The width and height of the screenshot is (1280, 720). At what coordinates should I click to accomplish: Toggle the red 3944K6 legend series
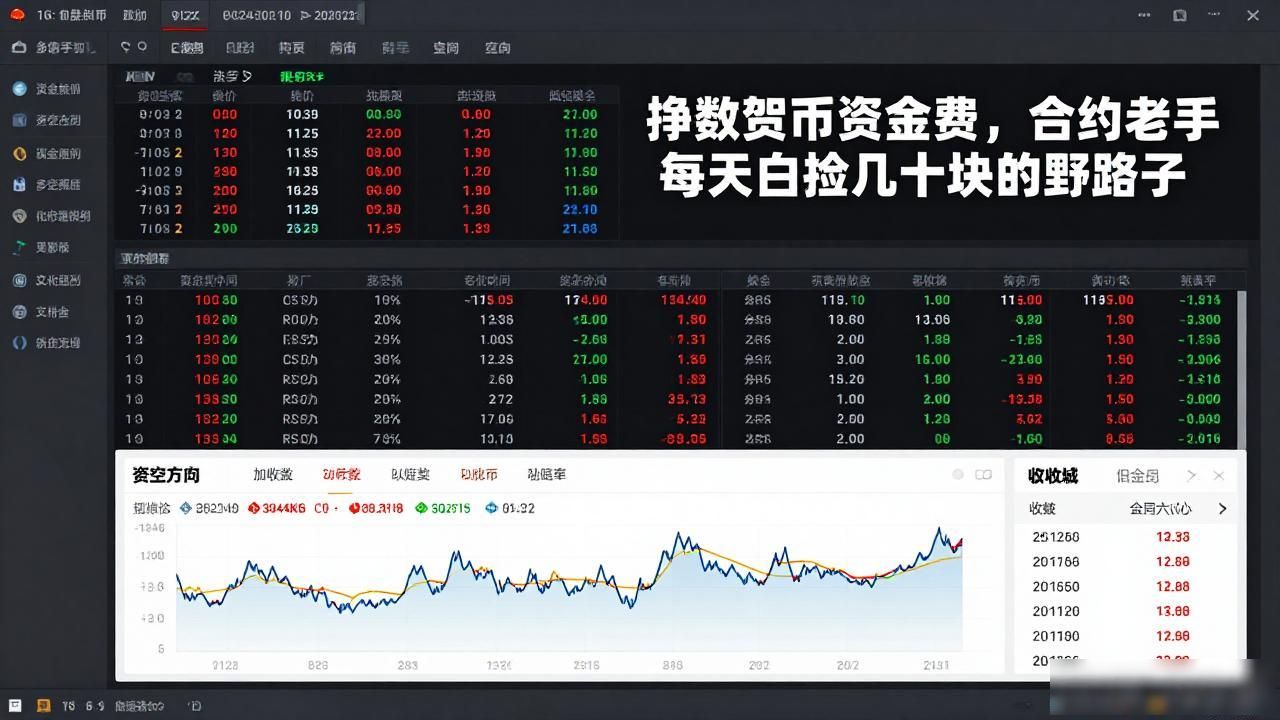click(276, 508)
